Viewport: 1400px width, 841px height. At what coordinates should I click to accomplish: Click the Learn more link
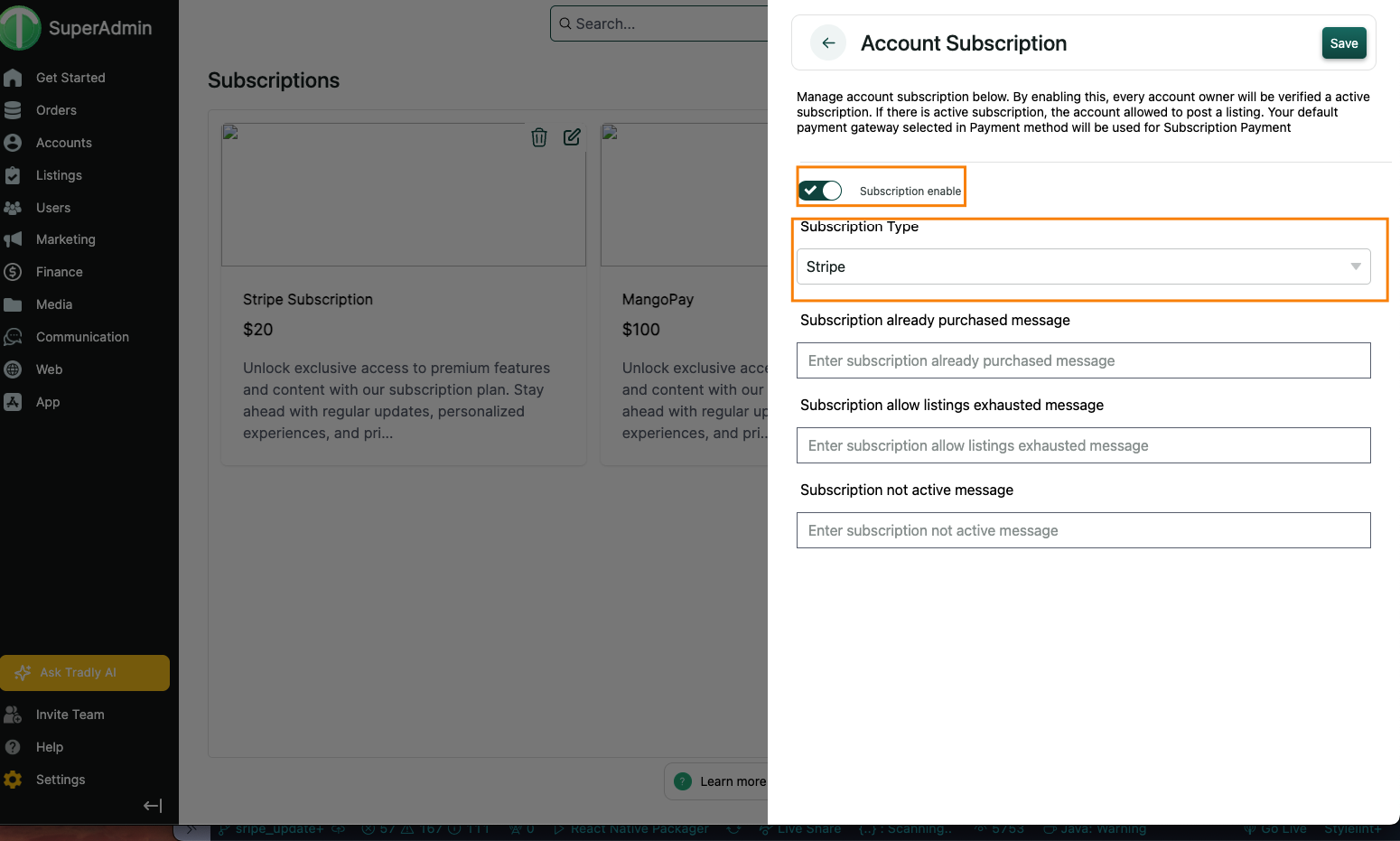click(732, 781)
